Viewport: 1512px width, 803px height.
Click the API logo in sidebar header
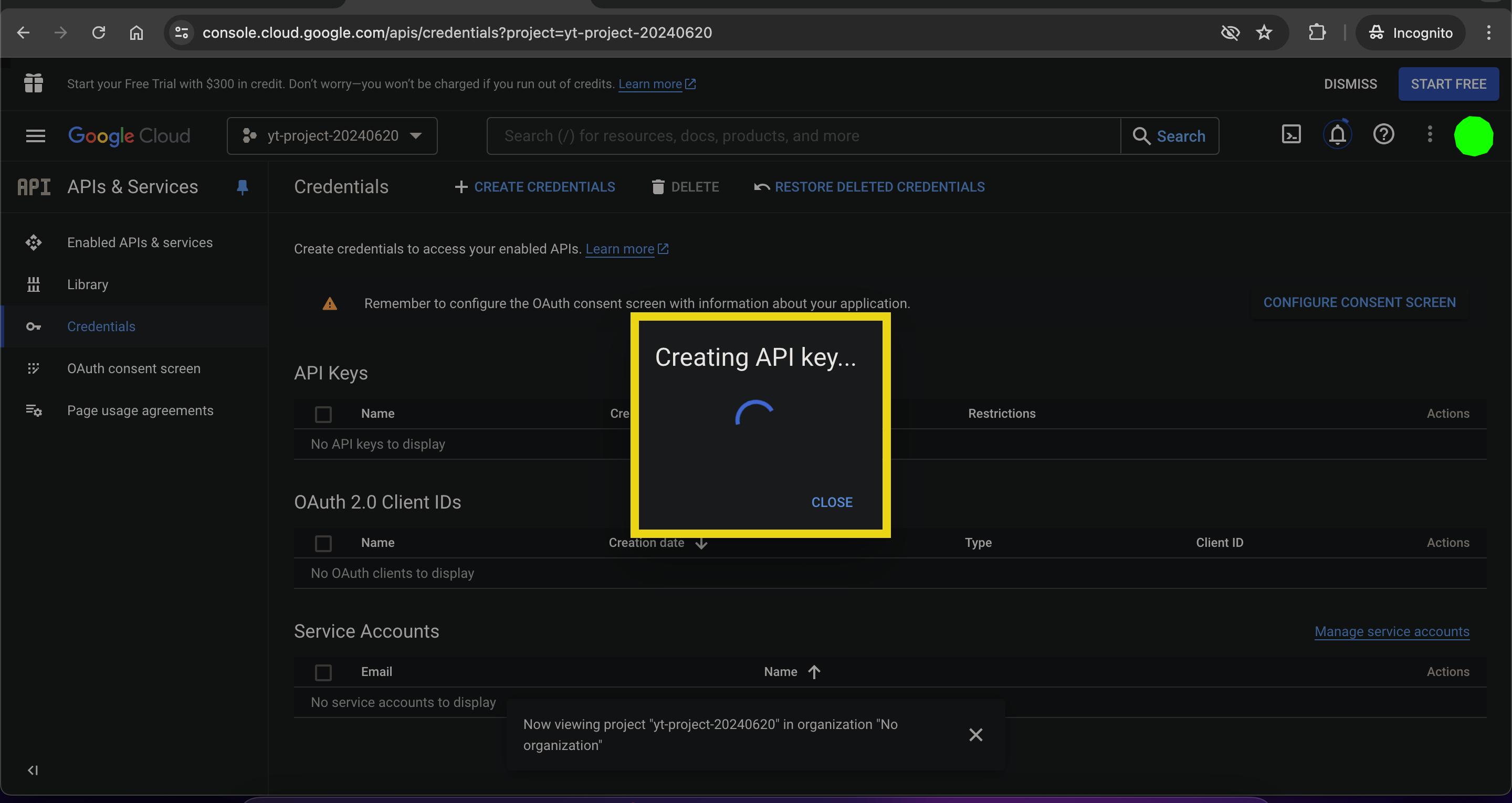(34, 187)
